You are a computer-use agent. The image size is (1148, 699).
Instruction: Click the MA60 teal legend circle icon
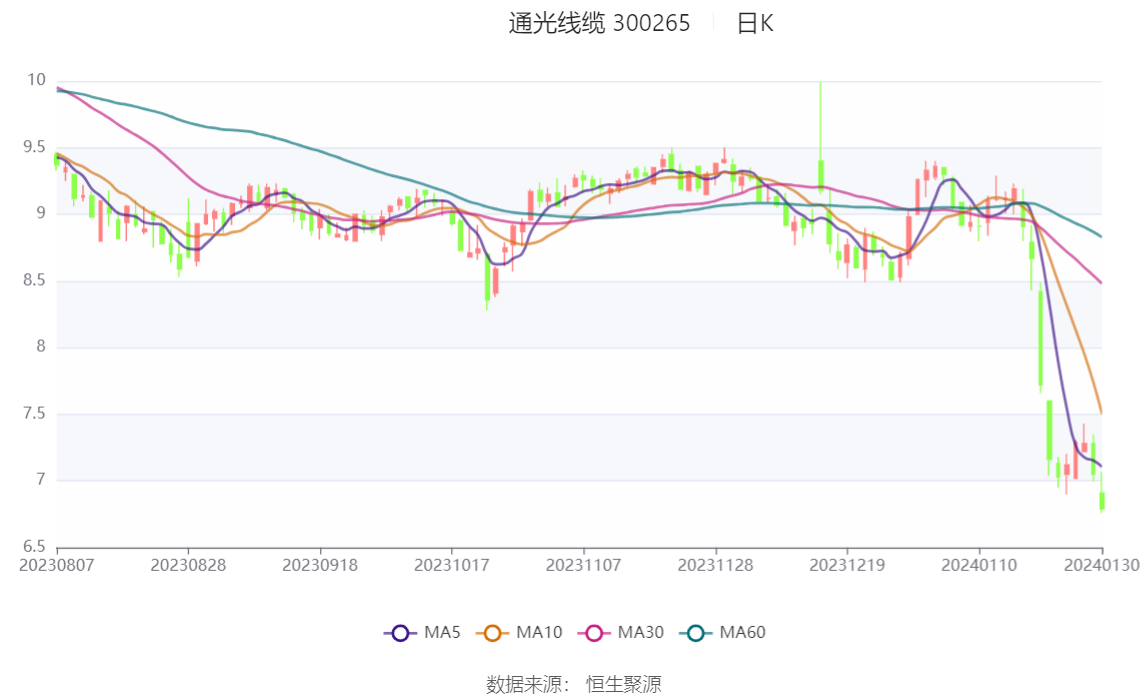(696, 633)
